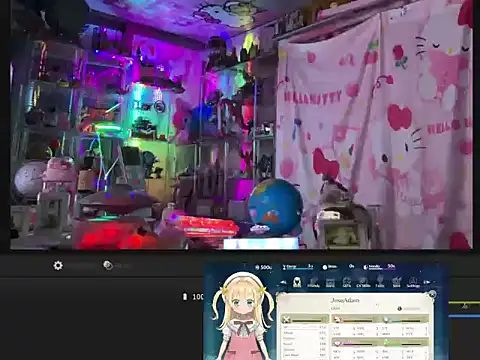Image resolution: width=480 pixels, height=360 pixels.
Task: Open the Talks tab in game menu
Action: [x=380, y=282]
